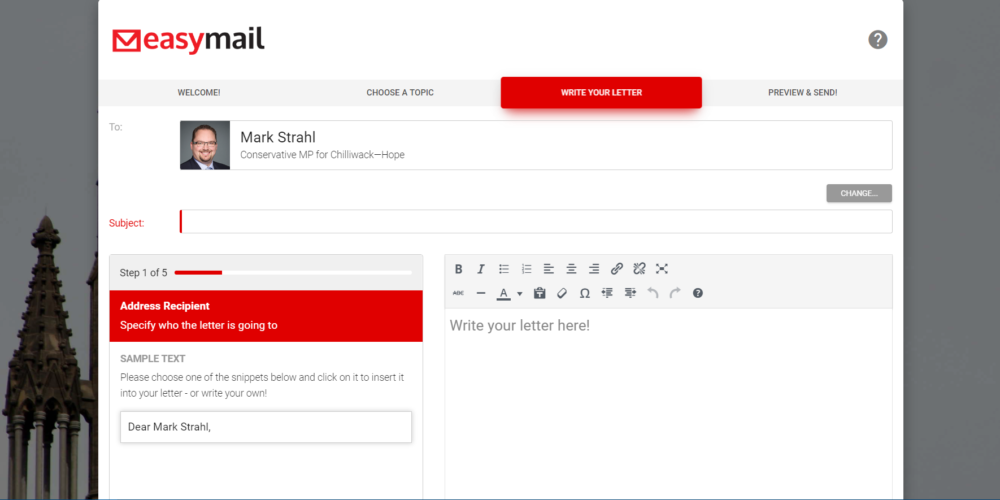Insert a bulleted list
The height and width of the screenshot is (500, 1000).
pos(504,269)
